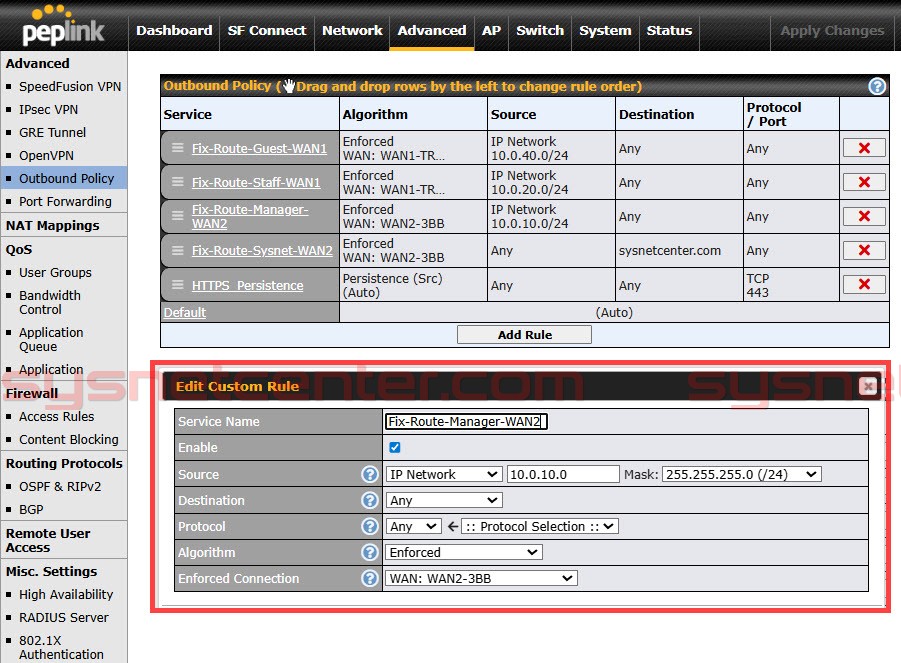Delete the Fix-Route-Sysnet-WAN2 rule

(864, 250)
